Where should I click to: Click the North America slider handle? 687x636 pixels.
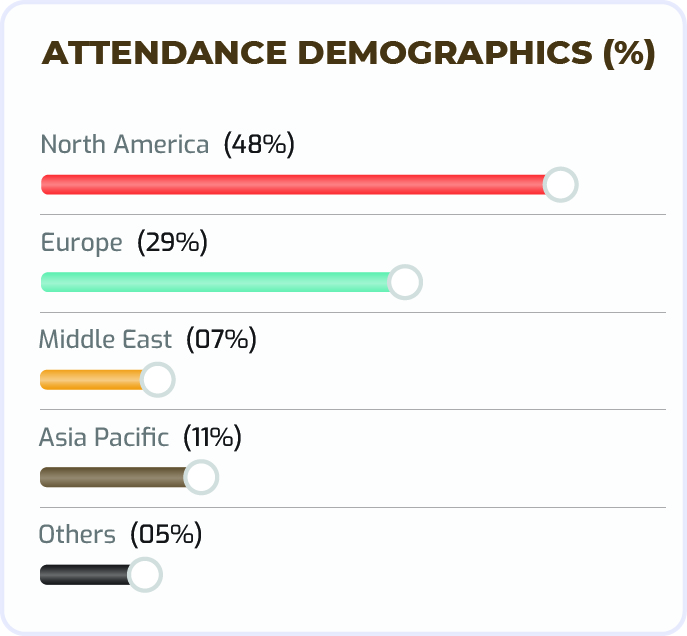coord(560,185)
